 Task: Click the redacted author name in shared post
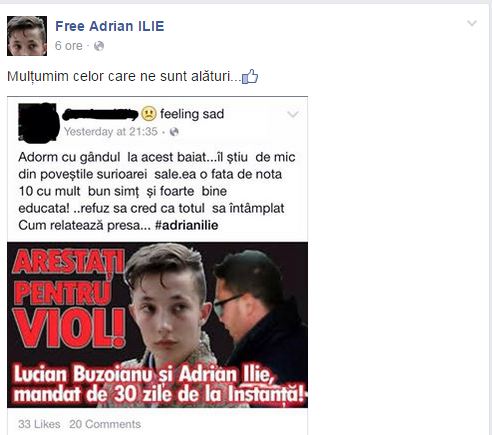(100, 114)
